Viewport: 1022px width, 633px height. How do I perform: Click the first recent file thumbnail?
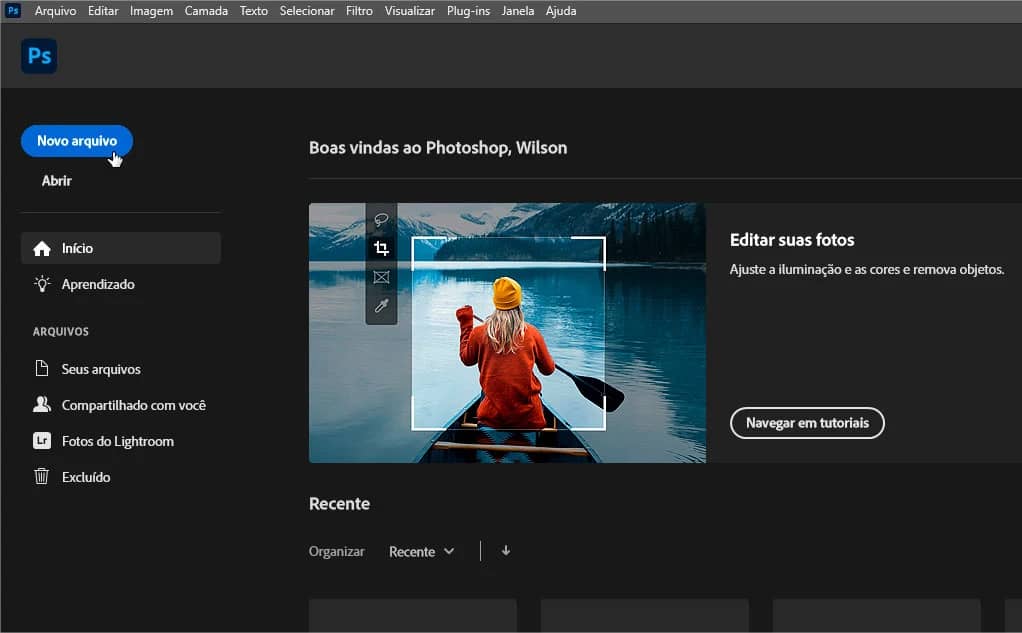coord(413,615)
